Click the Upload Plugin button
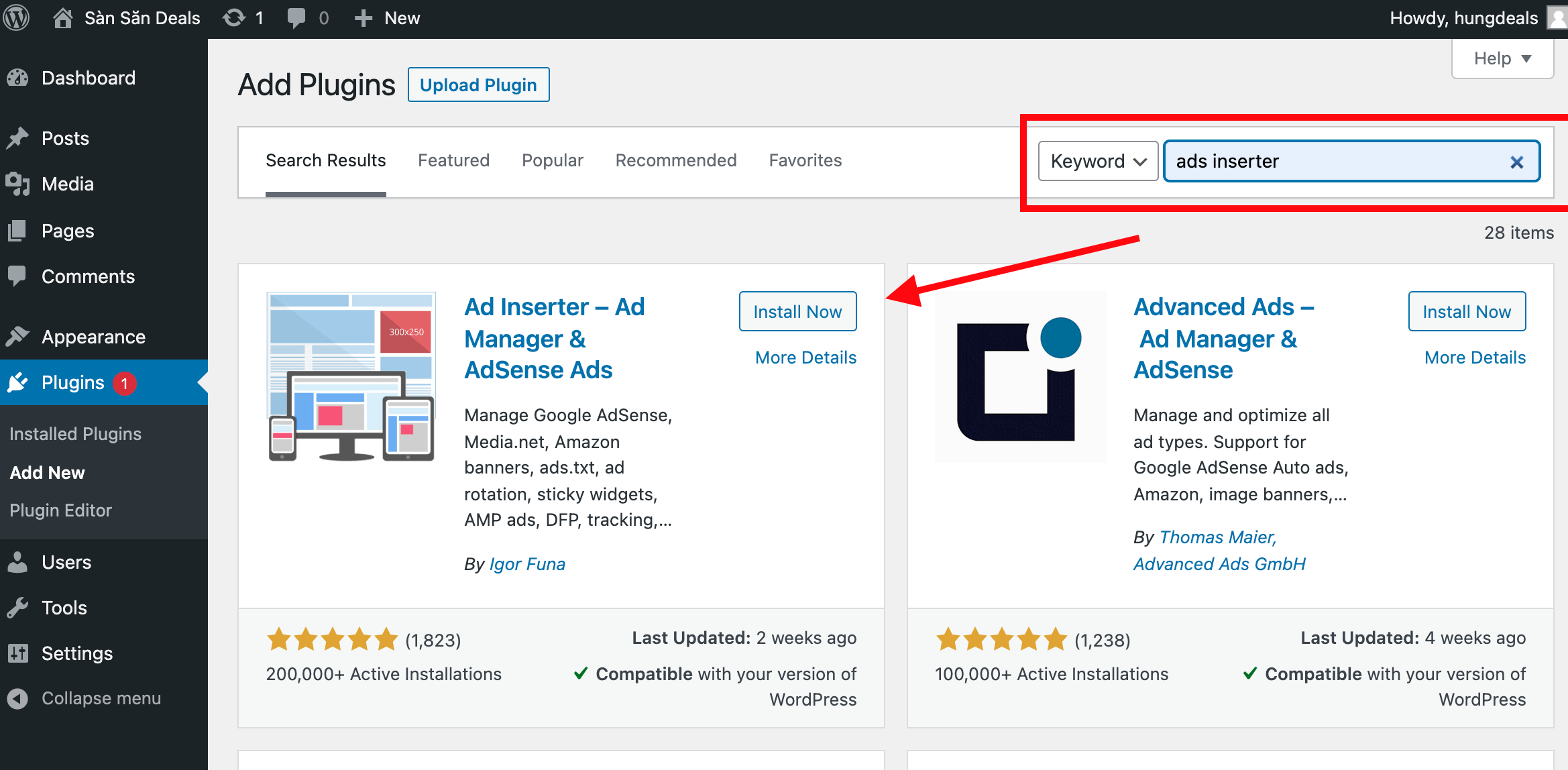 (x=478, y=85)
